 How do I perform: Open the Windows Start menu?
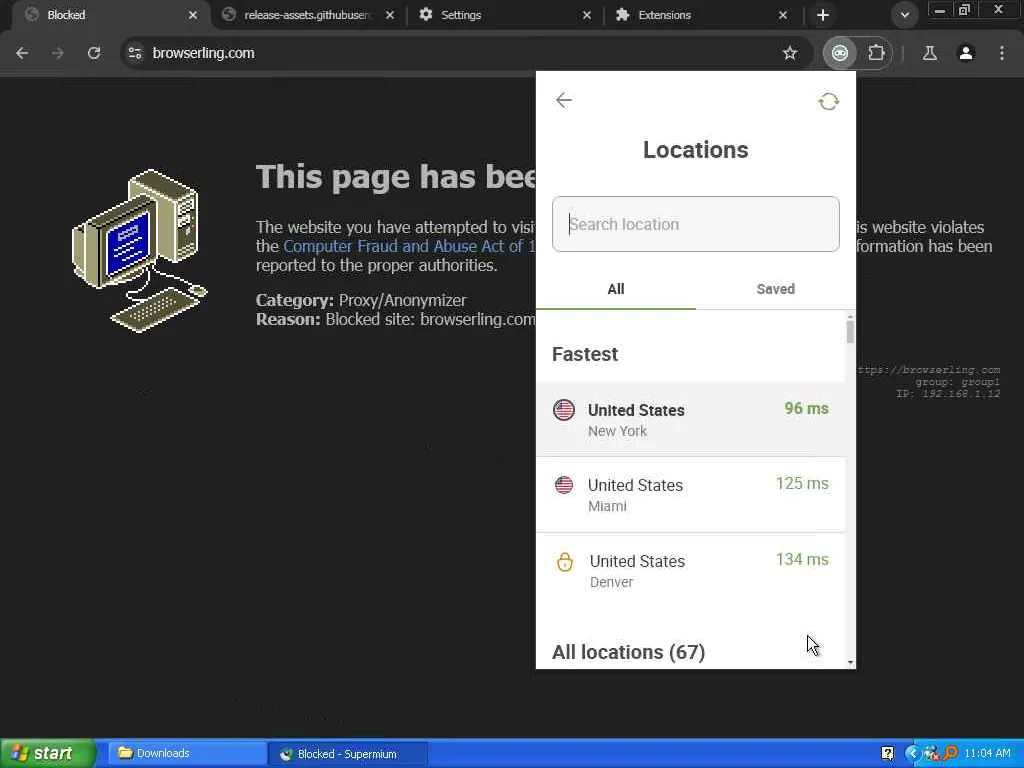pyautogui.click(x=48, y=754)
